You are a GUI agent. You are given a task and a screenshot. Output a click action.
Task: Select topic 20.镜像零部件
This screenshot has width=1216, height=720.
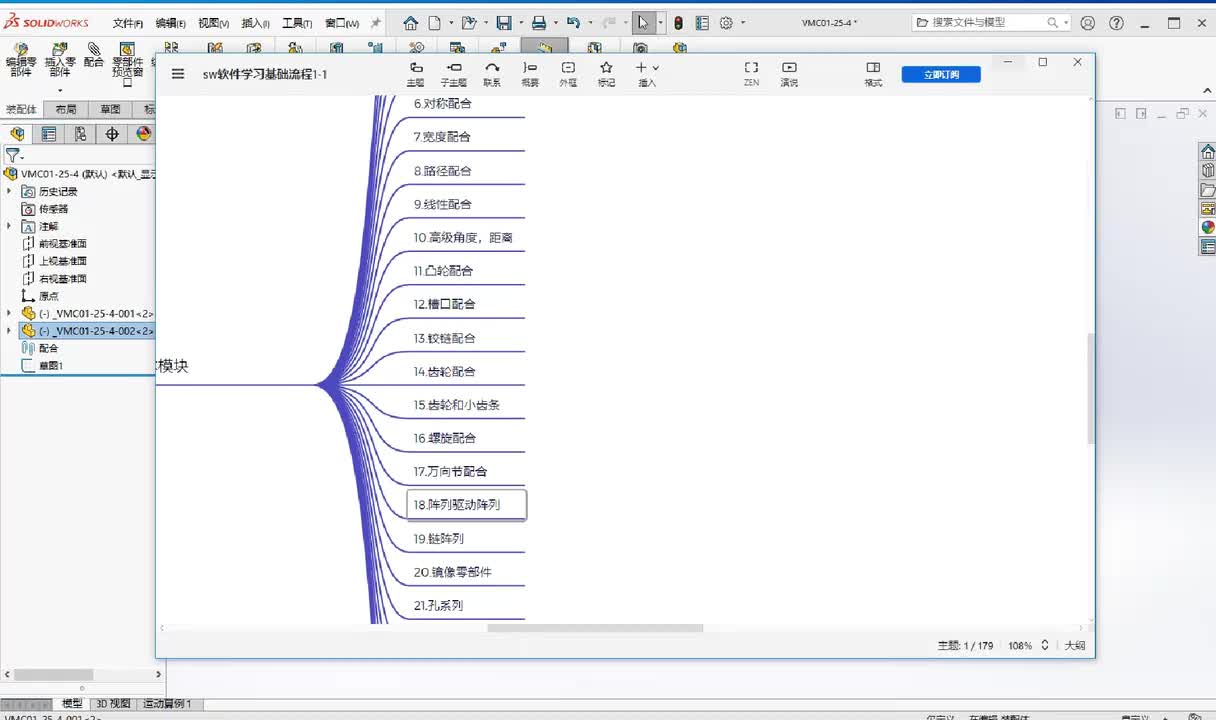453,572
